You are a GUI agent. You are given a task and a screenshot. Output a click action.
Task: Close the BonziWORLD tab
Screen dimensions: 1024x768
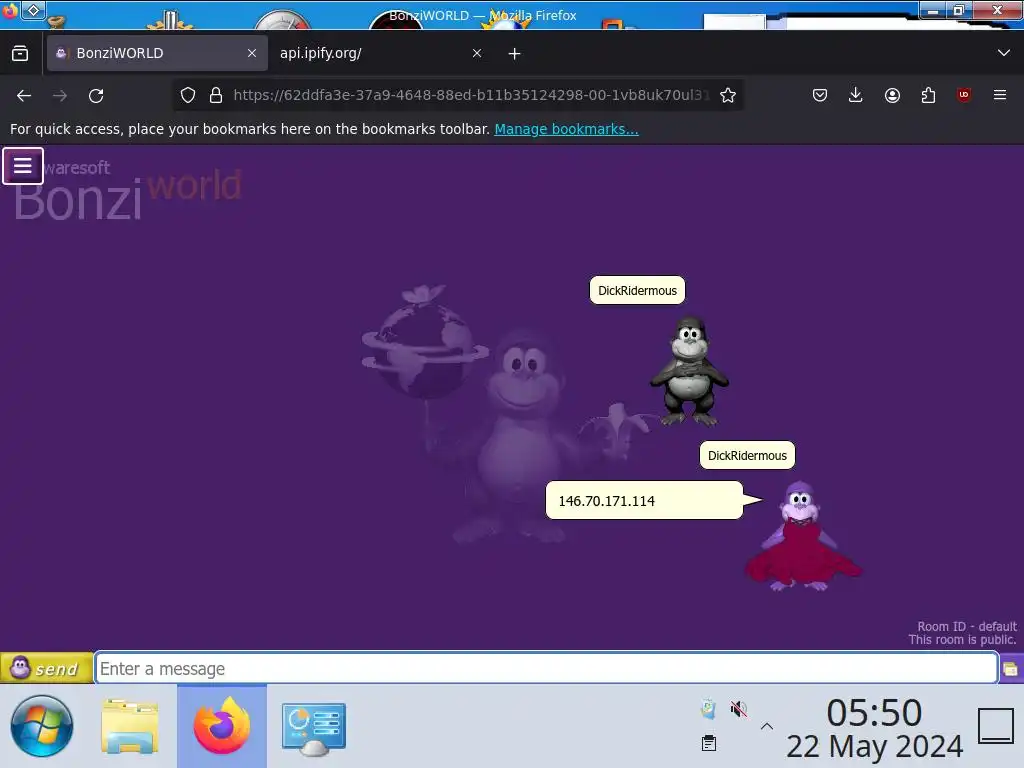tap(252, 53)
